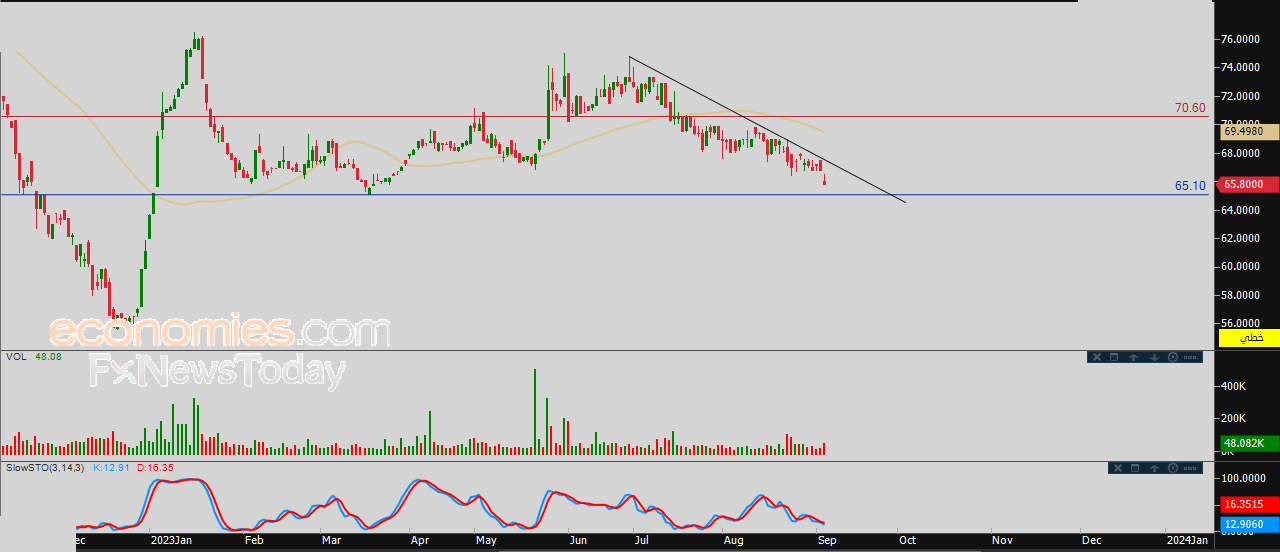1280x552 pixels.
Task: Click the Feb date axis label
Action: (254, 540)
